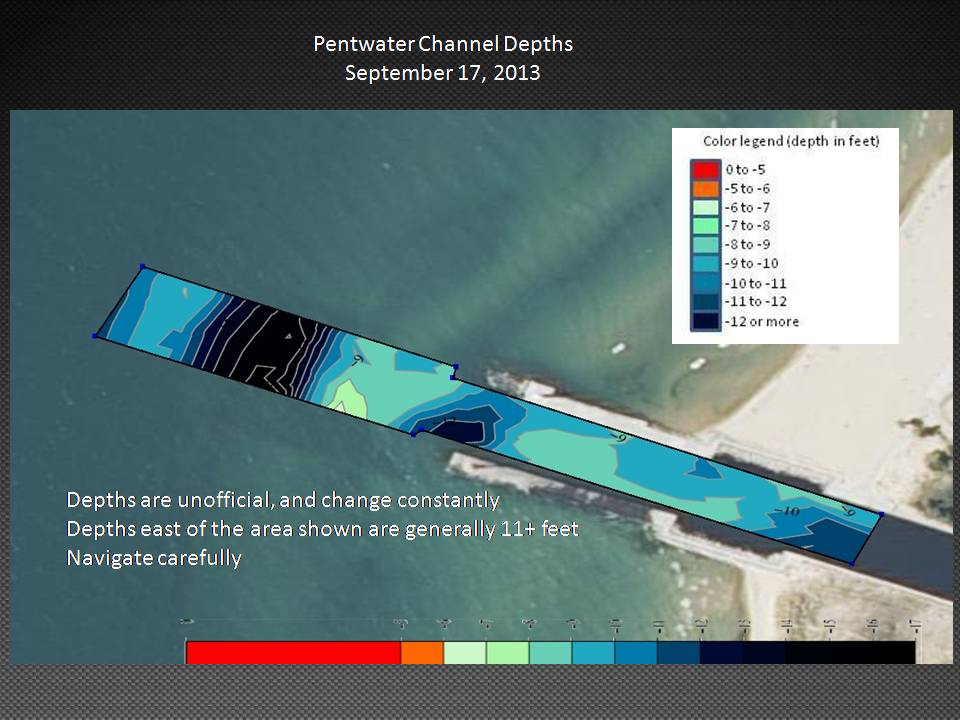Click the Navigate carefully warning text
Screen dimensions: 960x720
point(154,558)
